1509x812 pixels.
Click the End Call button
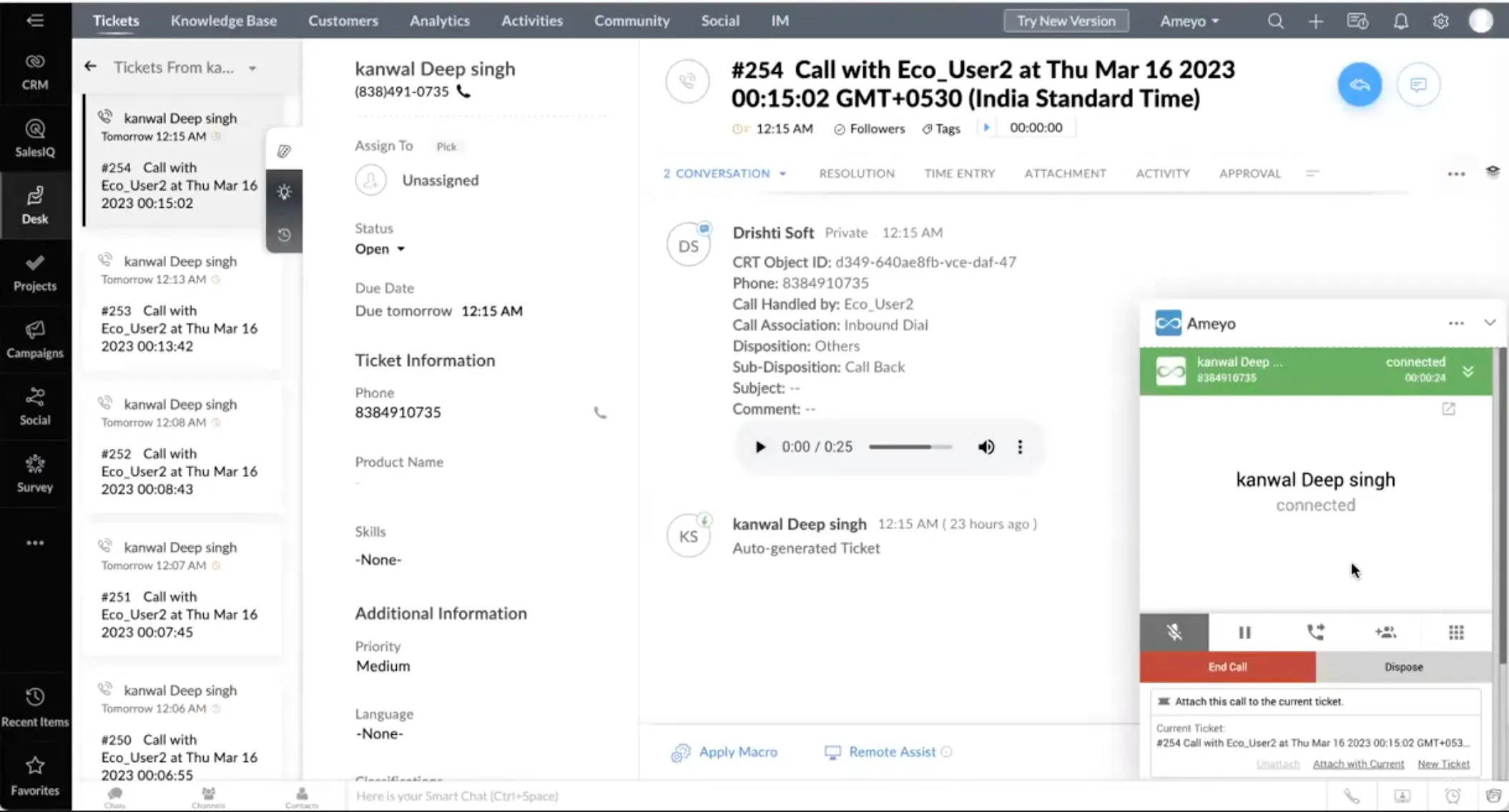1227,667
